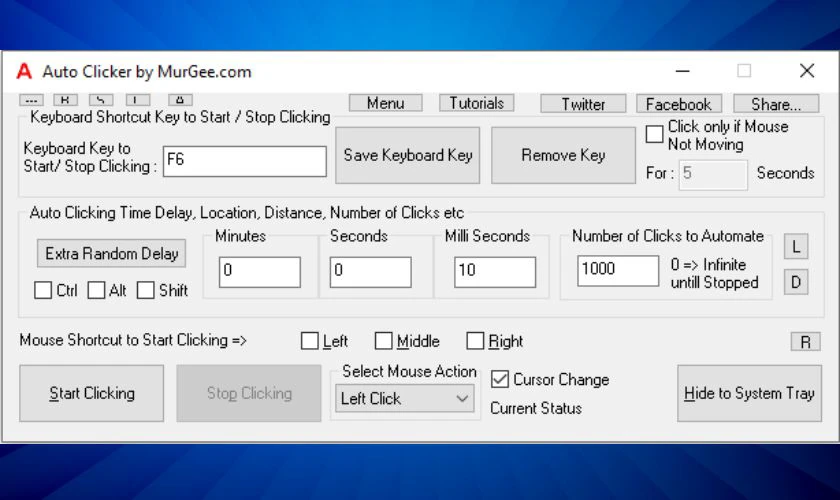The width and height of the screenshot is (840, 500).
Task: Click the Start Clicking button
Action: coord(92,393)
